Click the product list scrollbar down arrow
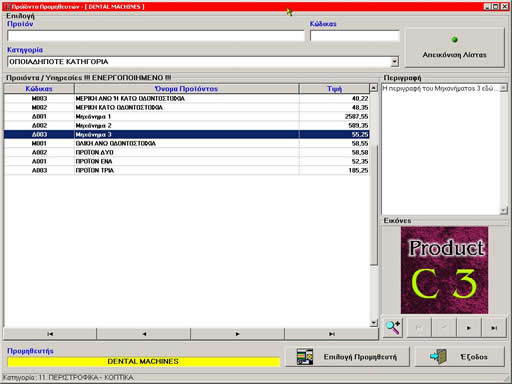 (x=374, y=323)
